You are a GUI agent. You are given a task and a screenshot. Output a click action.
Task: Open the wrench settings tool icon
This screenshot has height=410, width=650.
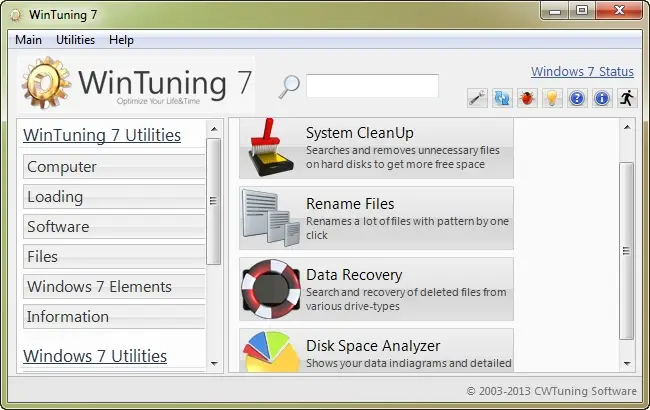tap(477, 98)
